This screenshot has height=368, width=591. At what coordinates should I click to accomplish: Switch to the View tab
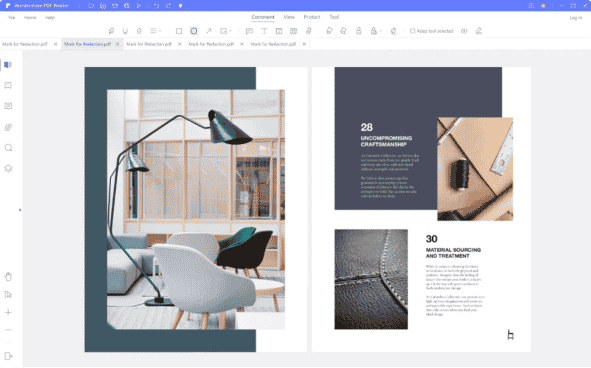[x=289, y=17]
